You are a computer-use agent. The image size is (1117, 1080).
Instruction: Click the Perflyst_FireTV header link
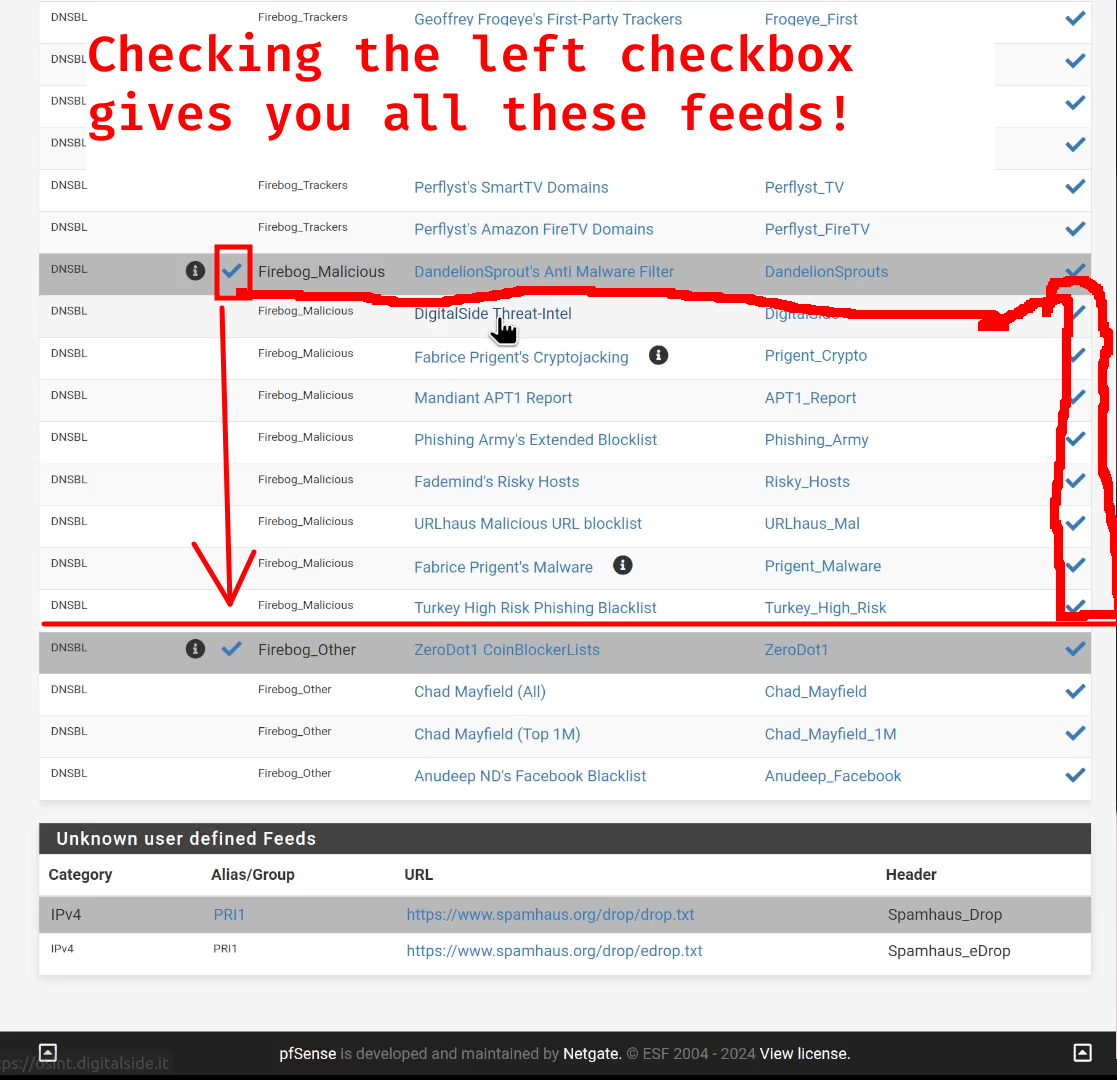(x=817, y=229)
